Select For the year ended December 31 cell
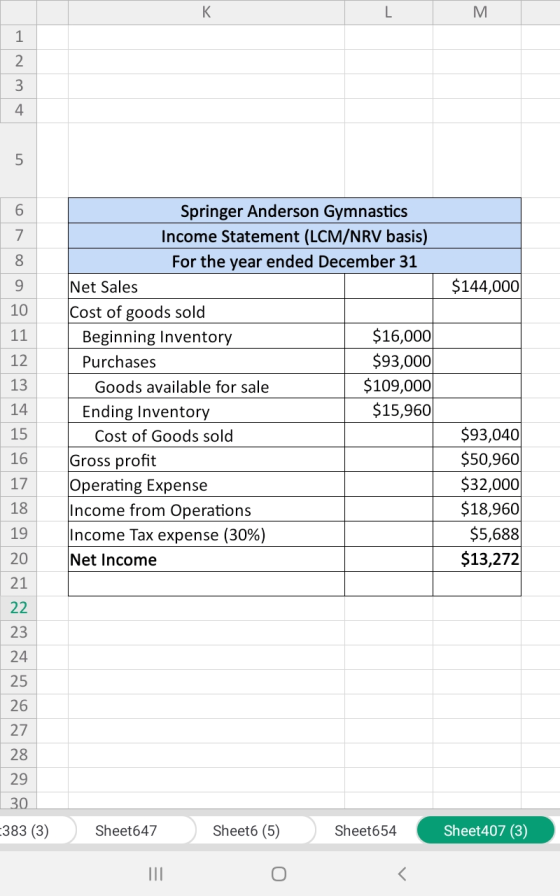 tap(294, 261)
